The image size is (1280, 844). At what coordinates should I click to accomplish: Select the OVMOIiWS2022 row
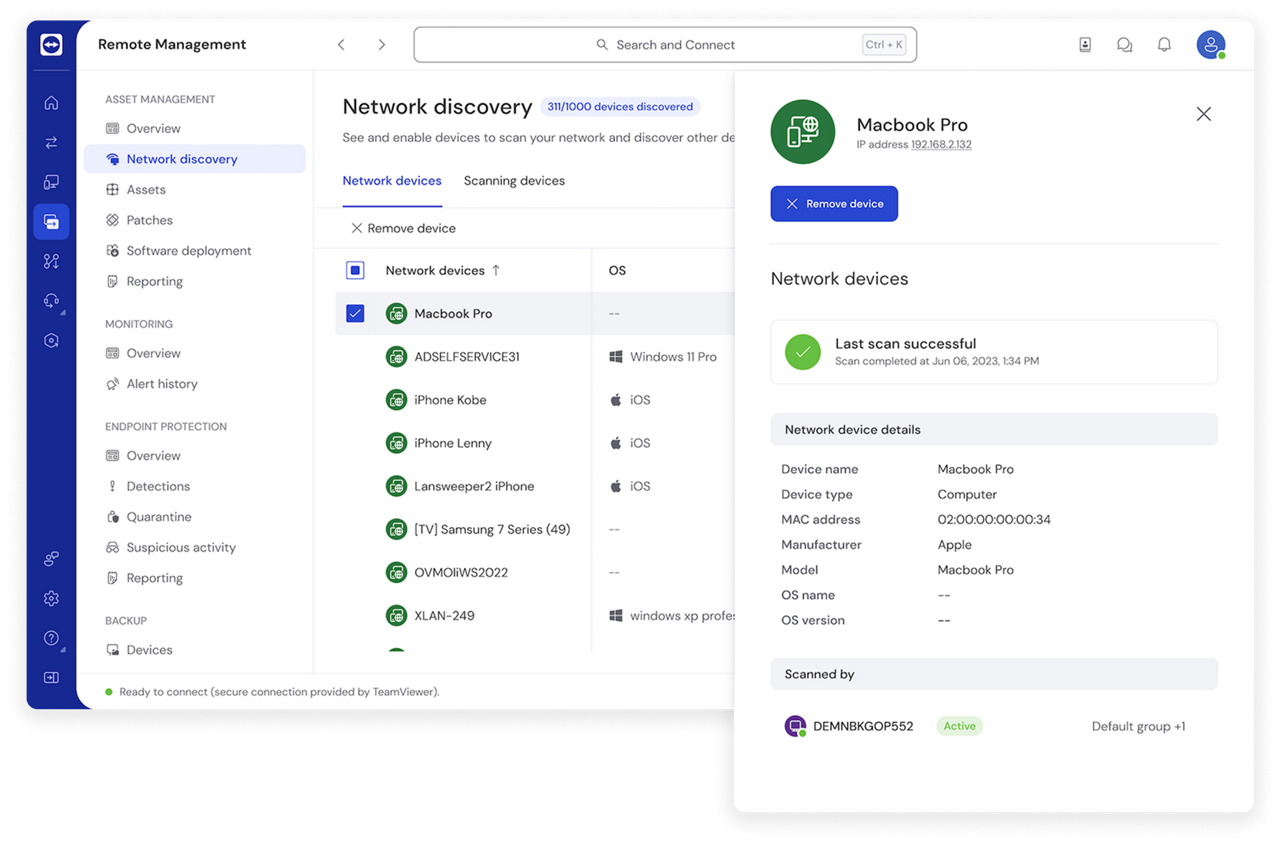tap(535, 572)
